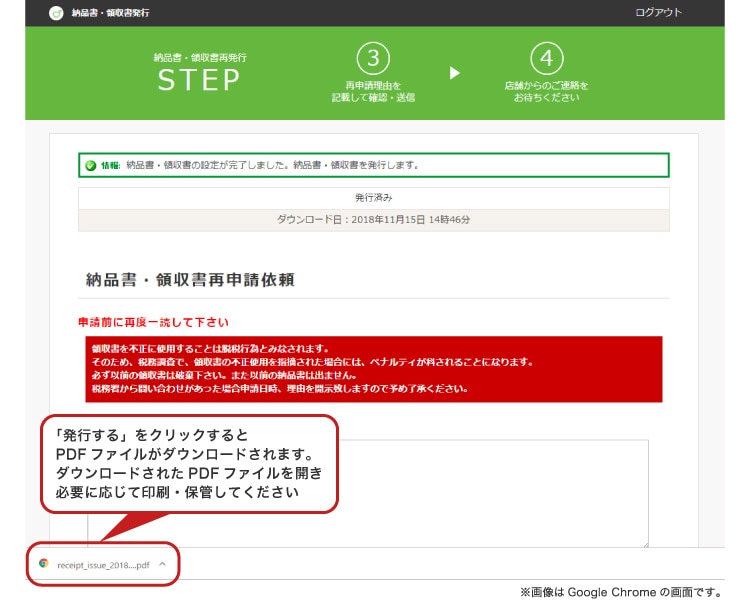750x605 pixels.
Task: Click the 納品書・領収書再申請依頼 heading
Action: click(x=190, y=280)
